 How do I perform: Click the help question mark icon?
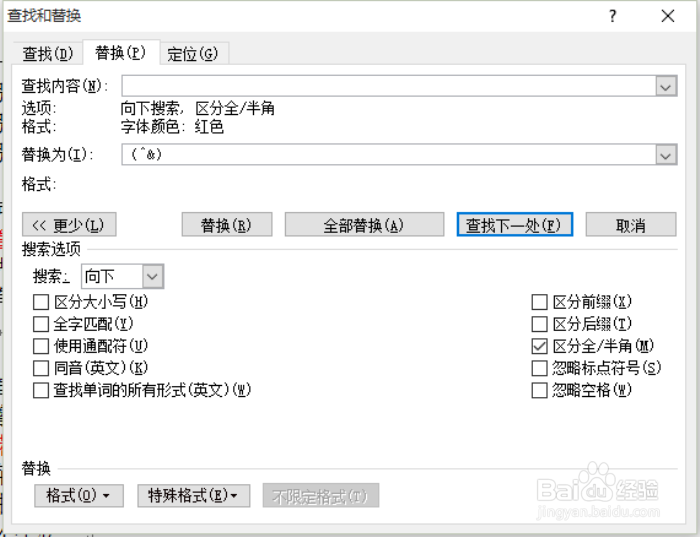pyautogui.click(x=612, y=16)
